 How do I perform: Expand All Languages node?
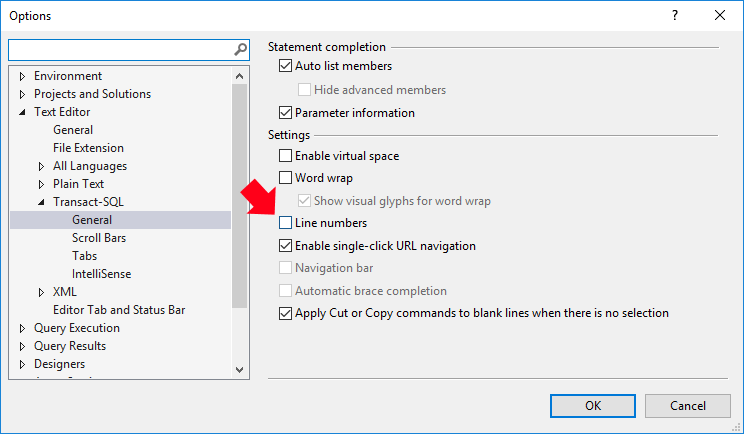[41, 166]
